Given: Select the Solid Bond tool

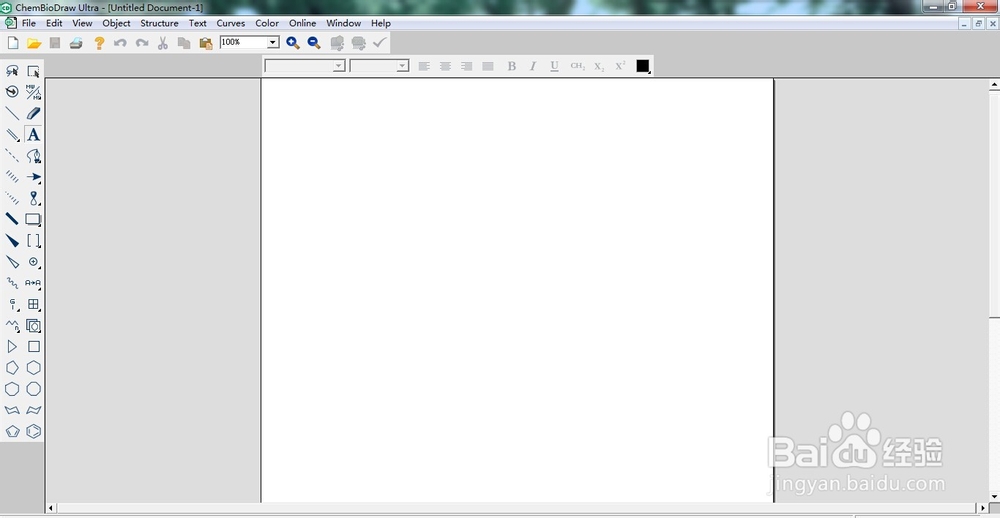Looking at the screenshot, I should (12, 114).
